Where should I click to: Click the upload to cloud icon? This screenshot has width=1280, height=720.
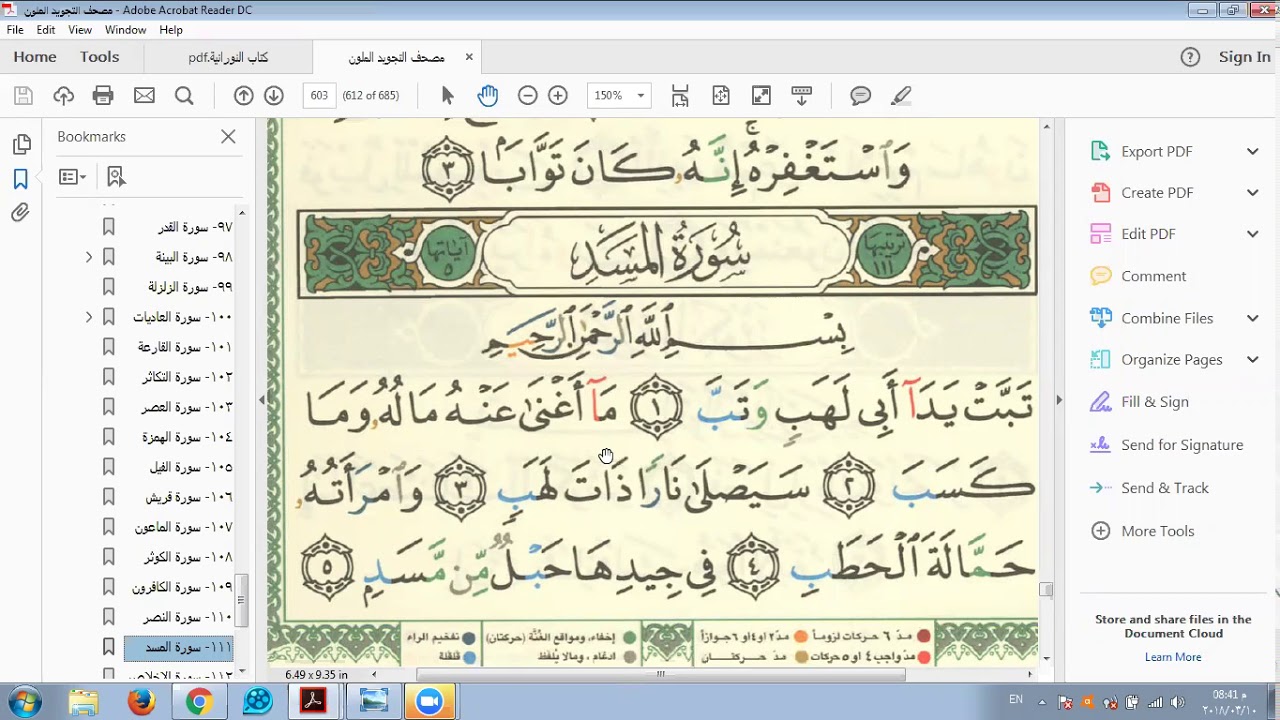[64, 96]
